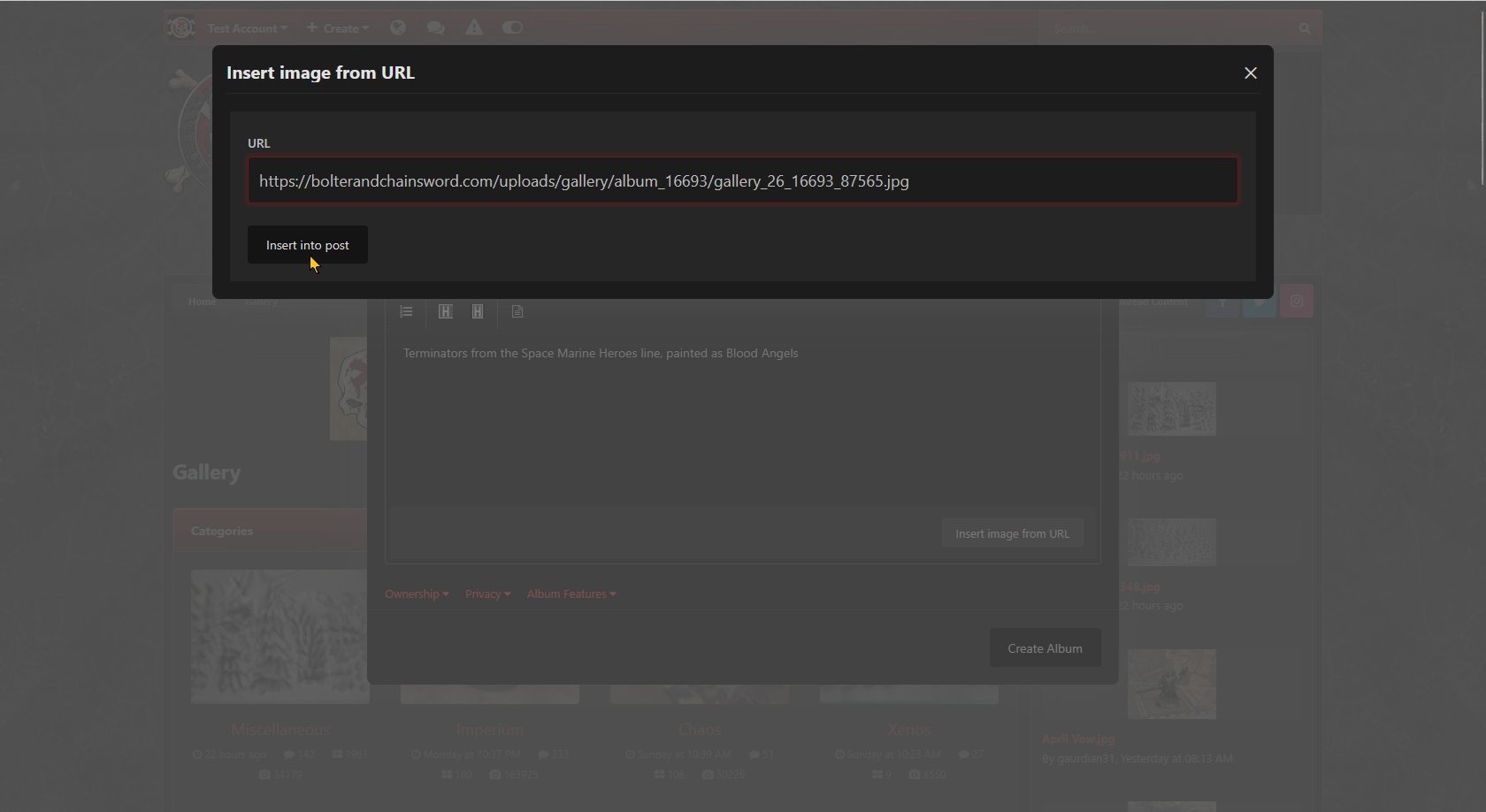Open the messages chat bubble icon
The height and width of the screenshot is (812, 1486).
coord(435,28)
